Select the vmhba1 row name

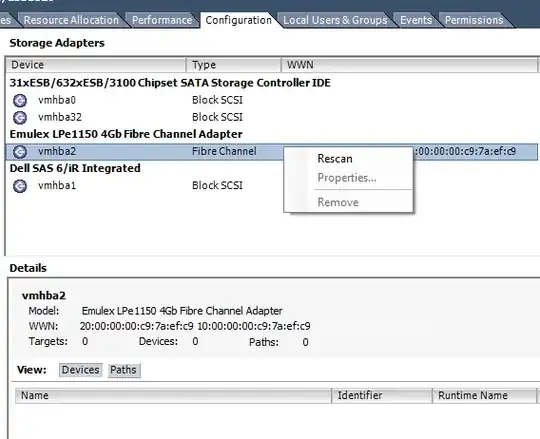tap(57, 186)
